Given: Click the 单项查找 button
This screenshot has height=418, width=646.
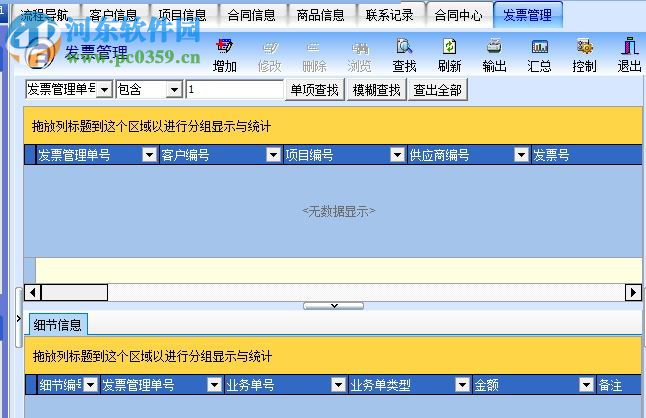Looking at the screenshot, I should pos(315,90).
